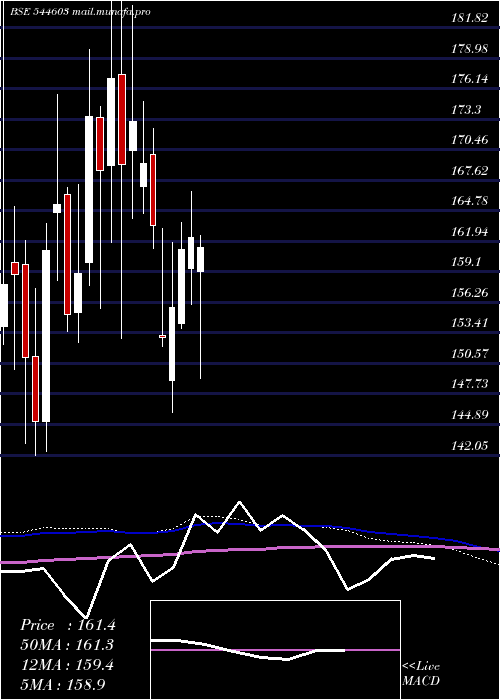
Task: Click the 173.3 price axis label
Action: pos(466,109)
